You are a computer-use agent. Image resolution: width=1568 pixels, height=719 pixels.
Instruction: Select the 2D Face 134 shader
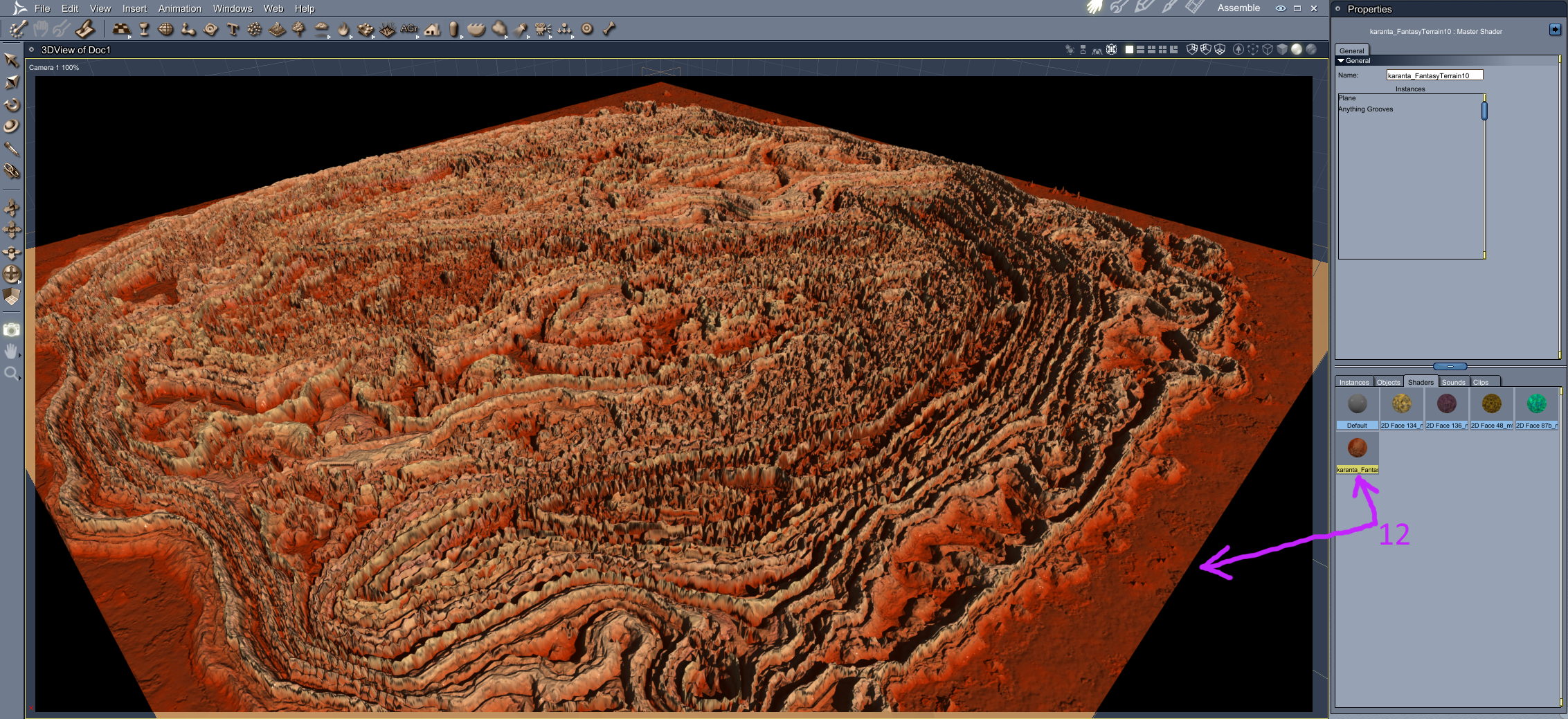click(x=1402, y=409)
